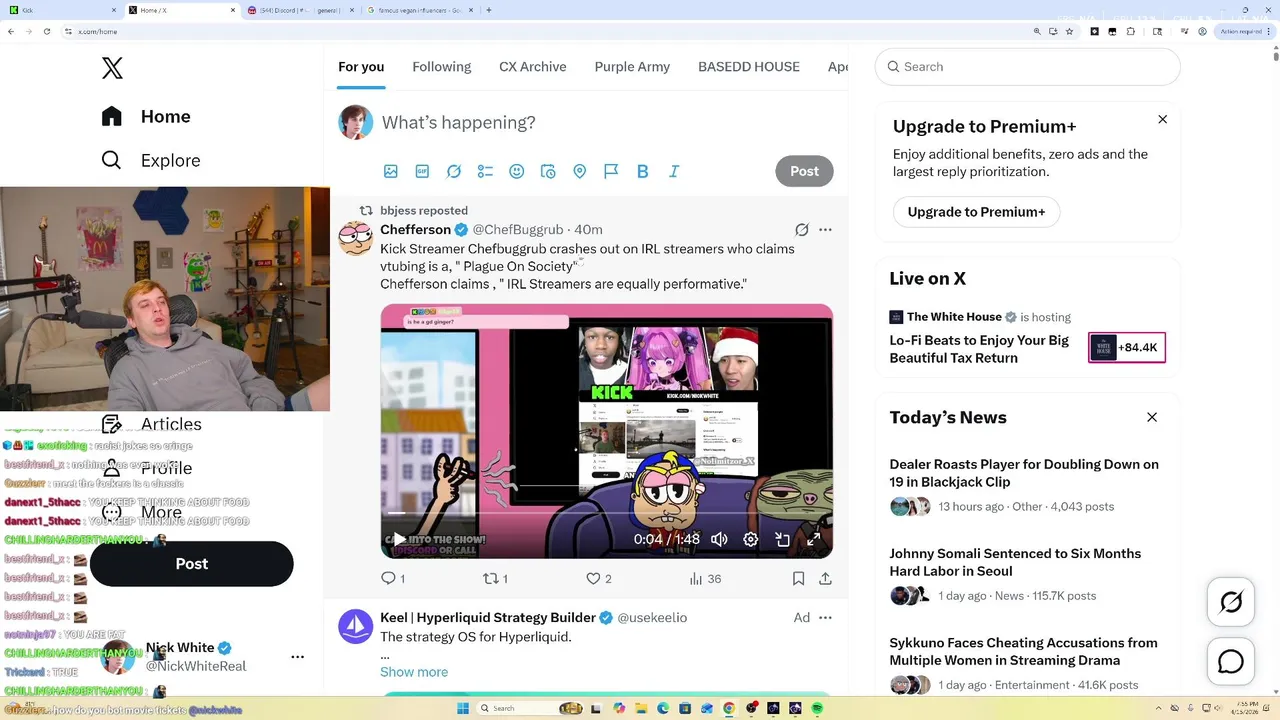Click the flag icon in composer
This screenshot has width=1280, height=720.
click(x=611, y=171)
